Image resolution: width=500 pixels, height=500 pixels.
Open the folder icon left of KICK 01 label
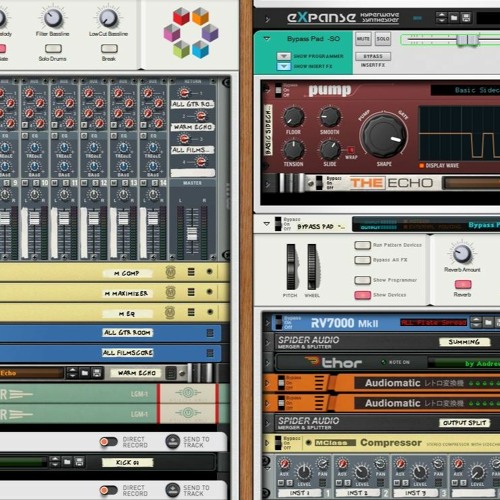(x=67, y=462)
